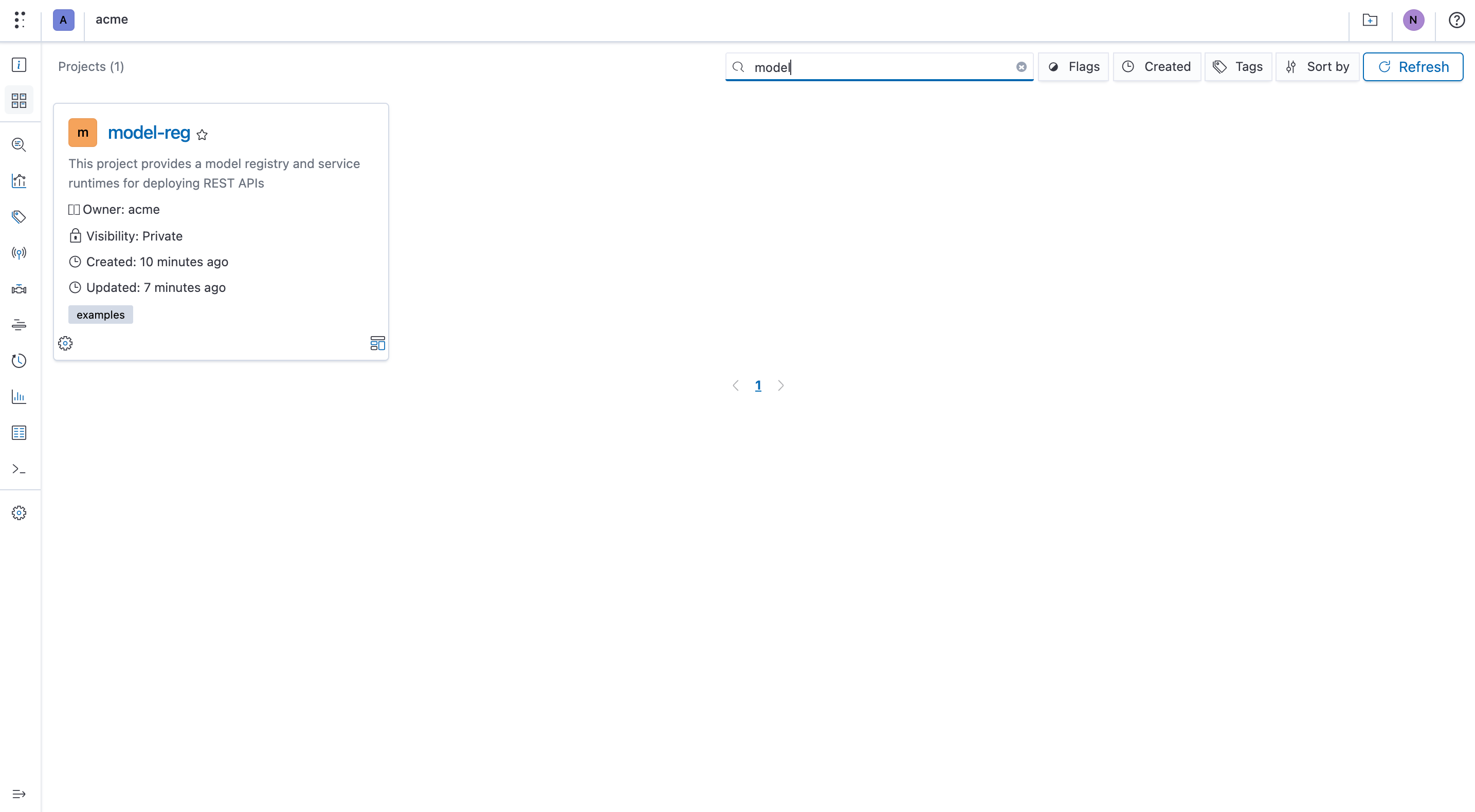Star the model-reg project
1475x812 pixels.
[x=202, y=135]
